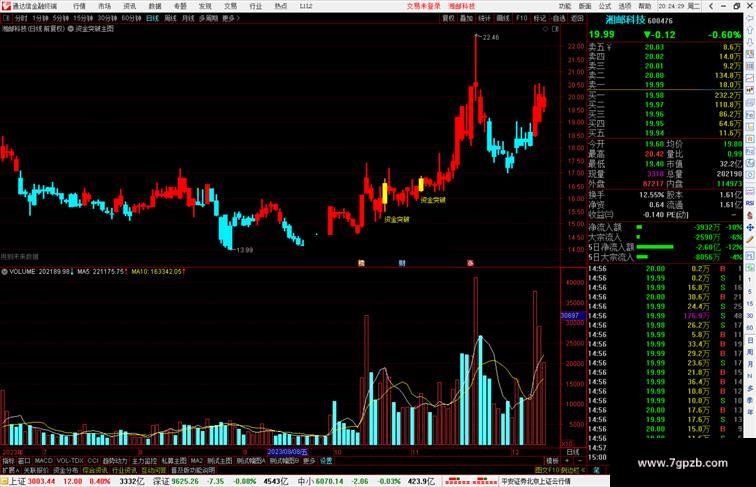Image resolution: width=756 pixels, height=487 pixels.
Task: Open the 资讯 menu
Action: (x=129, y=6)
